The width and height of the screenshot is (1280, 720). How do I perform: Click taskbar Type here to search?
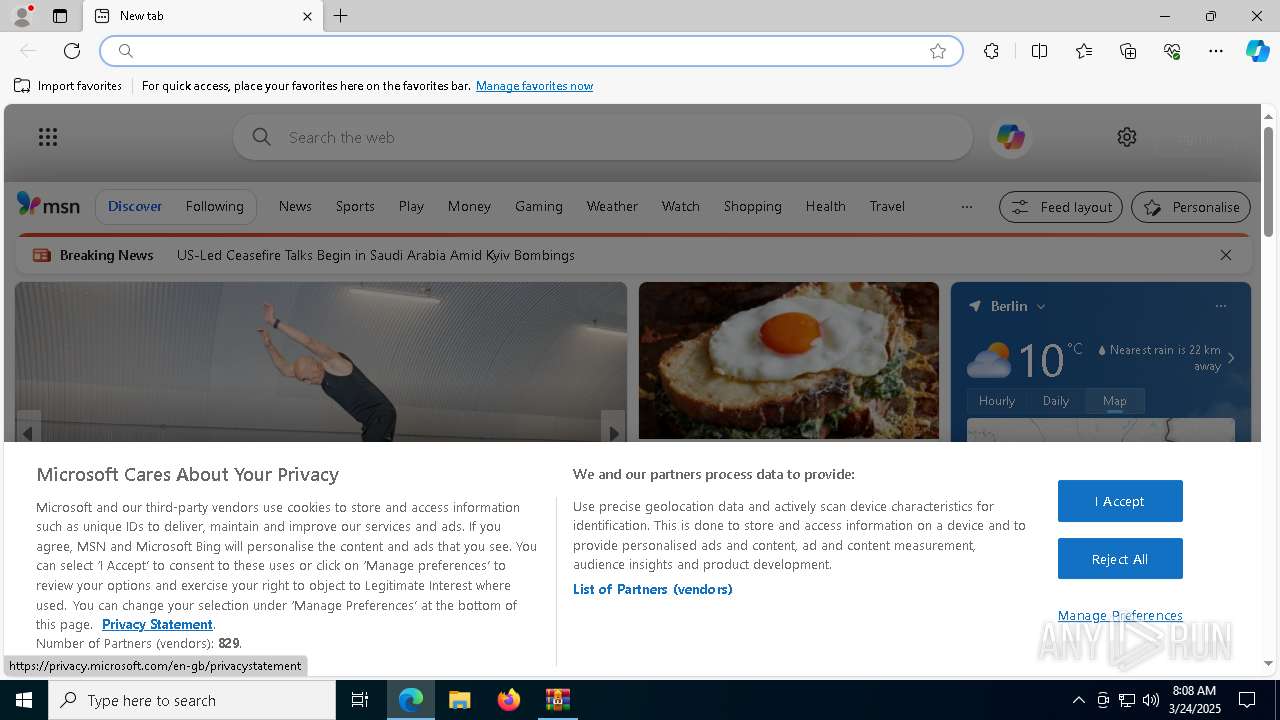tap(192, 700)
